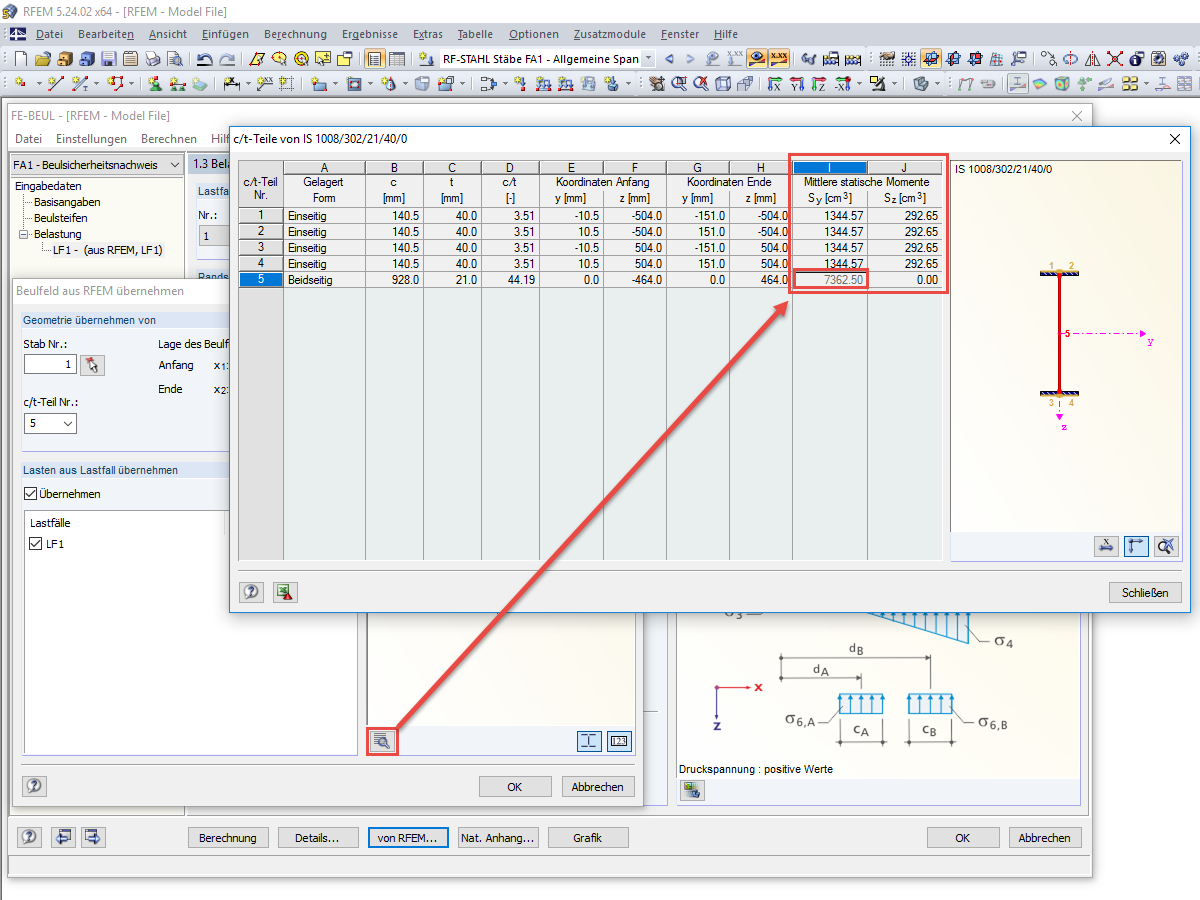The height and width of the screenshot is (900, 1200).
Task: Click the c/t-parts info icon in Beulfeld dialog
Action: click(382, 741)
